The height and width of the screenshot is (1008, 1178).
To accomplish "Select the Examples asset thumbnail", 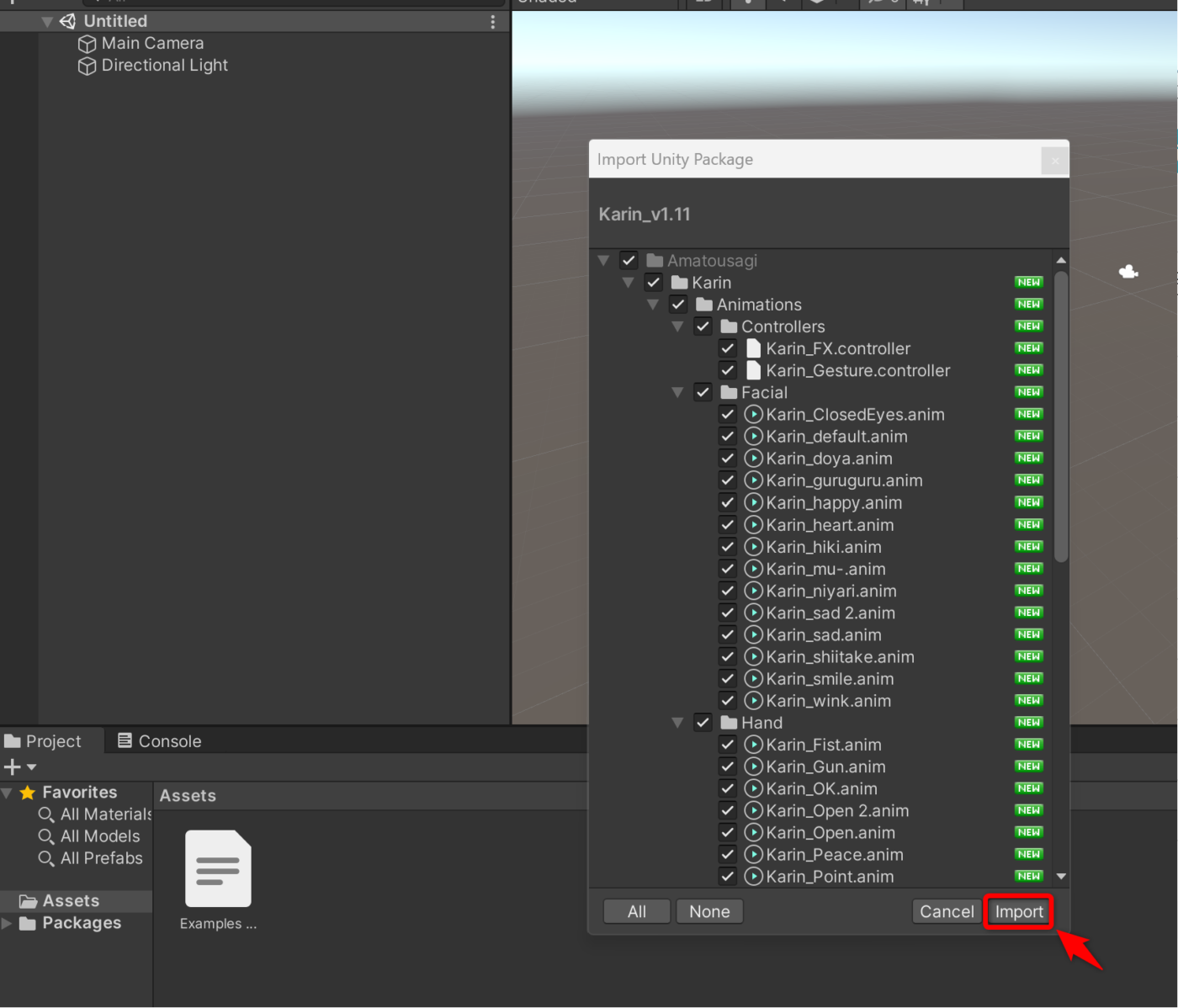I will coord(218,869).
